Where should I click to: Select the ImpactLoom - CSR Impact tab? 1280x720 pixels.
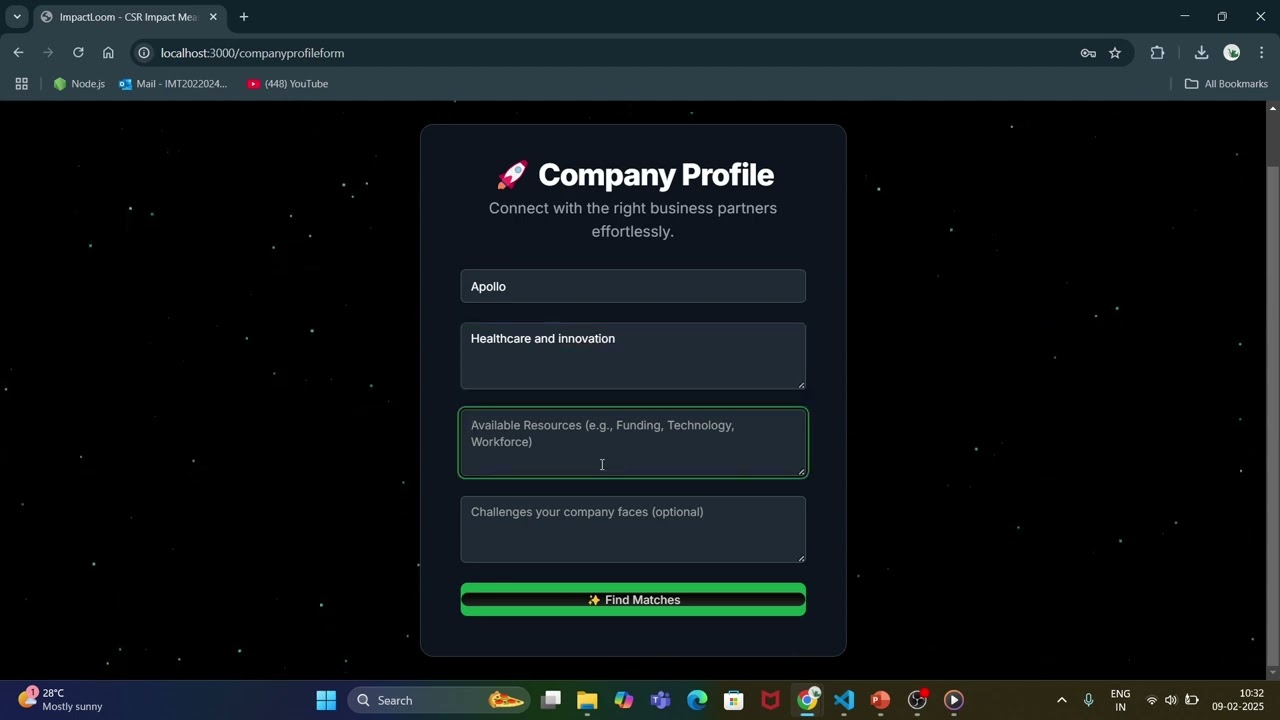[127, 17]
